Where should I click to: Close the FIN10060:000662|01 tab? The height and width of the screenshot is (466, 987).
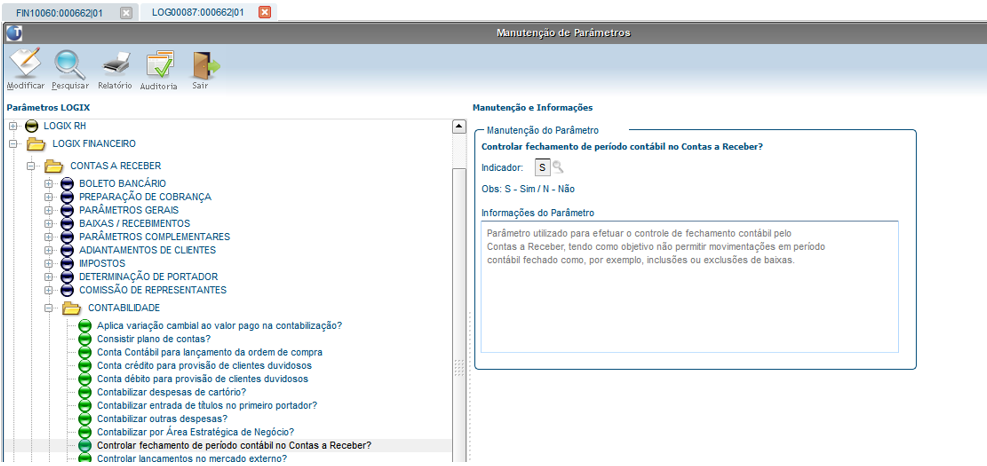pos(126,13)
